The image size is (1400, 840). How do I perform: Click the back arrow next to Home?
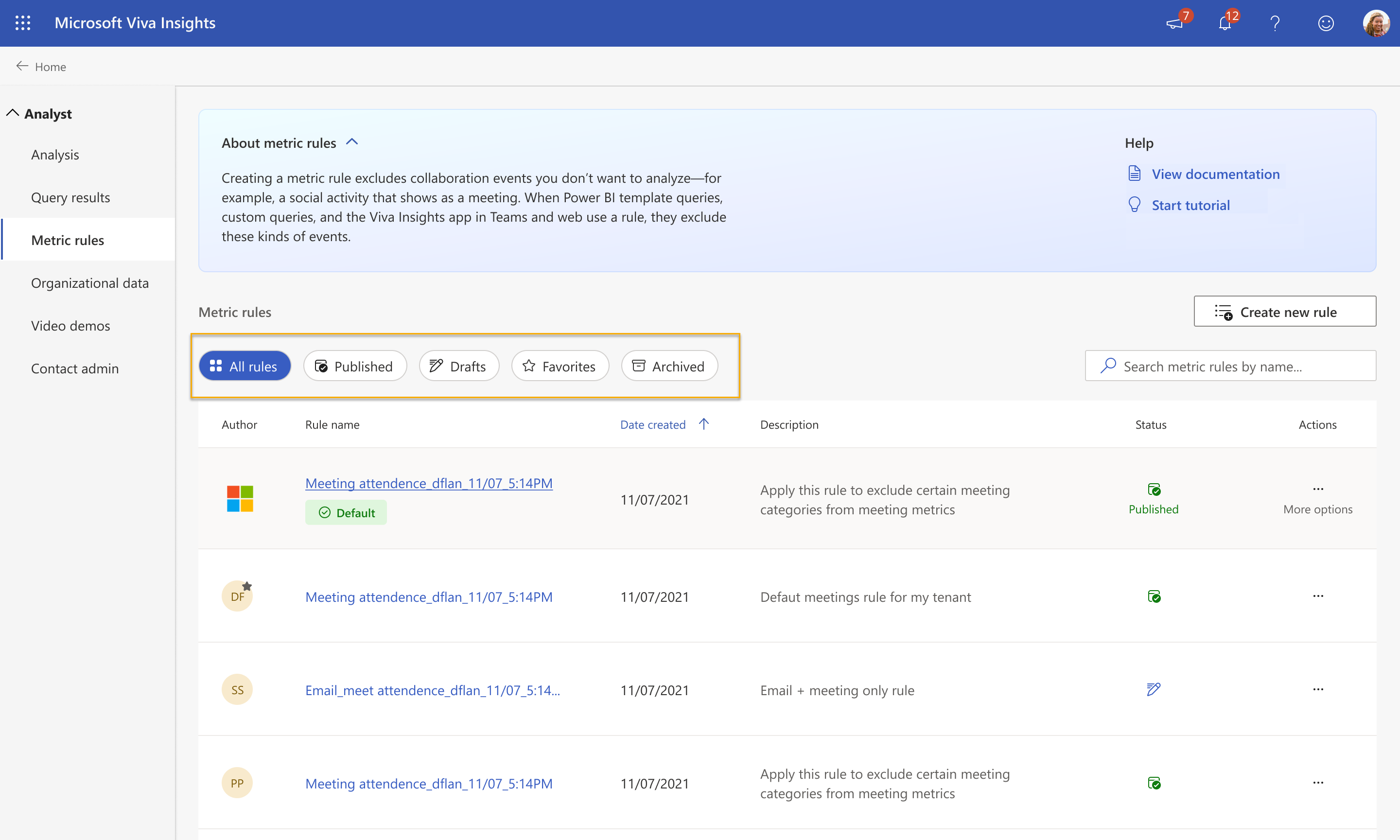coord(22,66)
